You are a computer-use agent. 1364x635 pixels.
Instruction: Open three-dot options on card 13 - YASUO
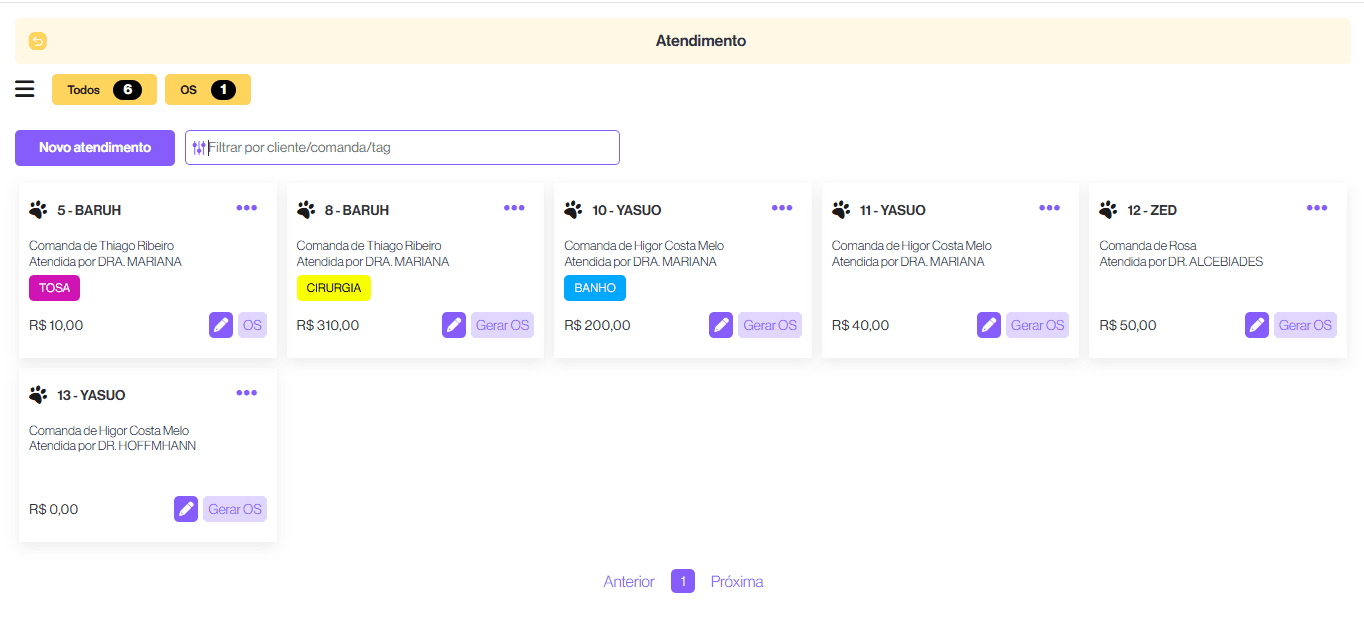(x=247, y=393)
